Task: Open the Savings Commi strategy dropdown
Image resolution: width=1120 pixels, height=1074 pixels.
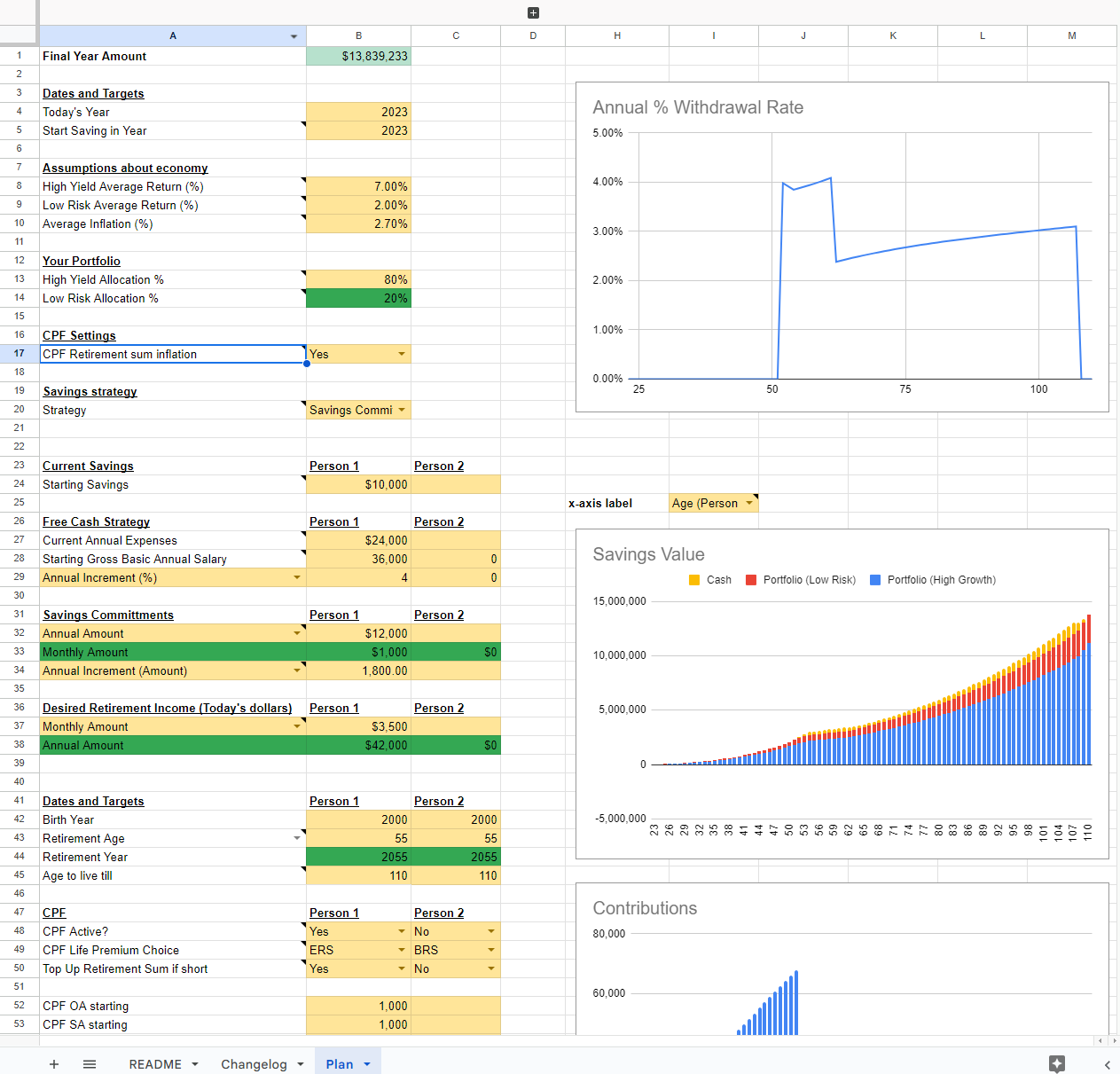Action: coord(402,410)
